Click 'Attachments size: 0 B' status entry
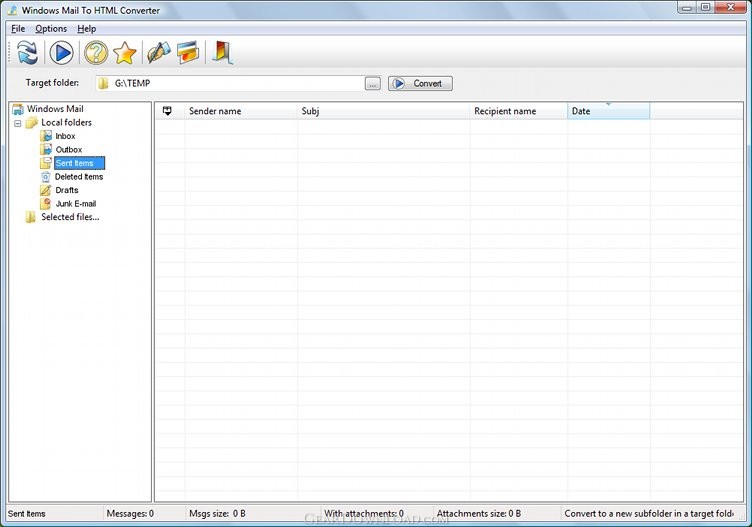Image resolution: width=752 pixels, height=527 pixels. click(479, 514)
